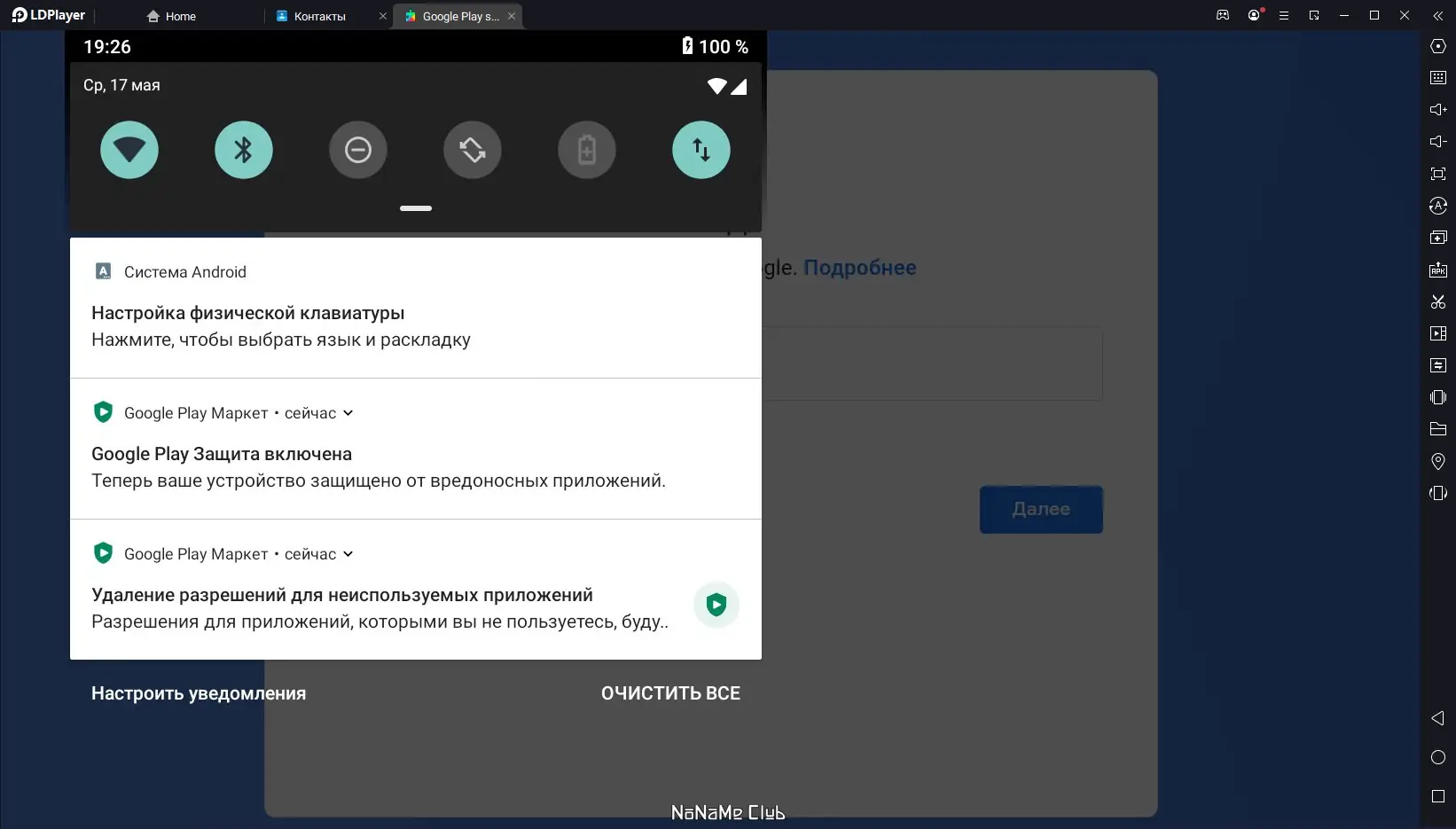
Task: Click the rotate screen icon
Action: [1438, 493]
